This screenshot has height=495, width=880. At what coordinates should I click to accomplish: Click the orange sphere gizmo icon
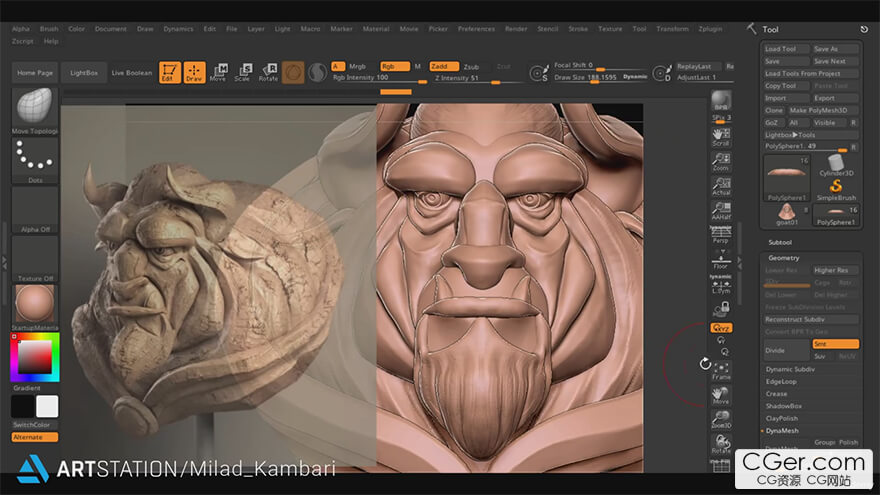tap(293, 72)
